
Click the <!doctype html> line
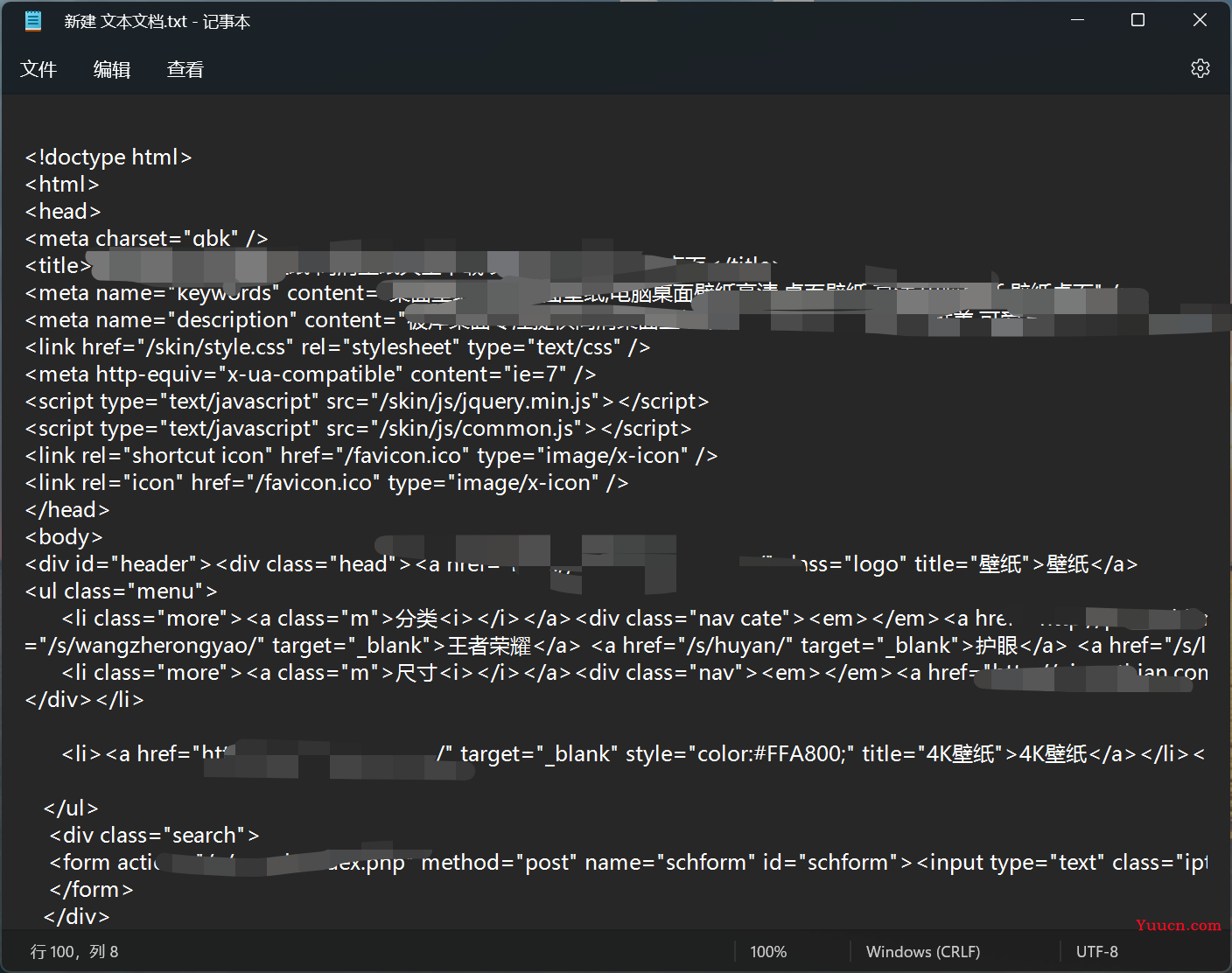click(108, 157)
